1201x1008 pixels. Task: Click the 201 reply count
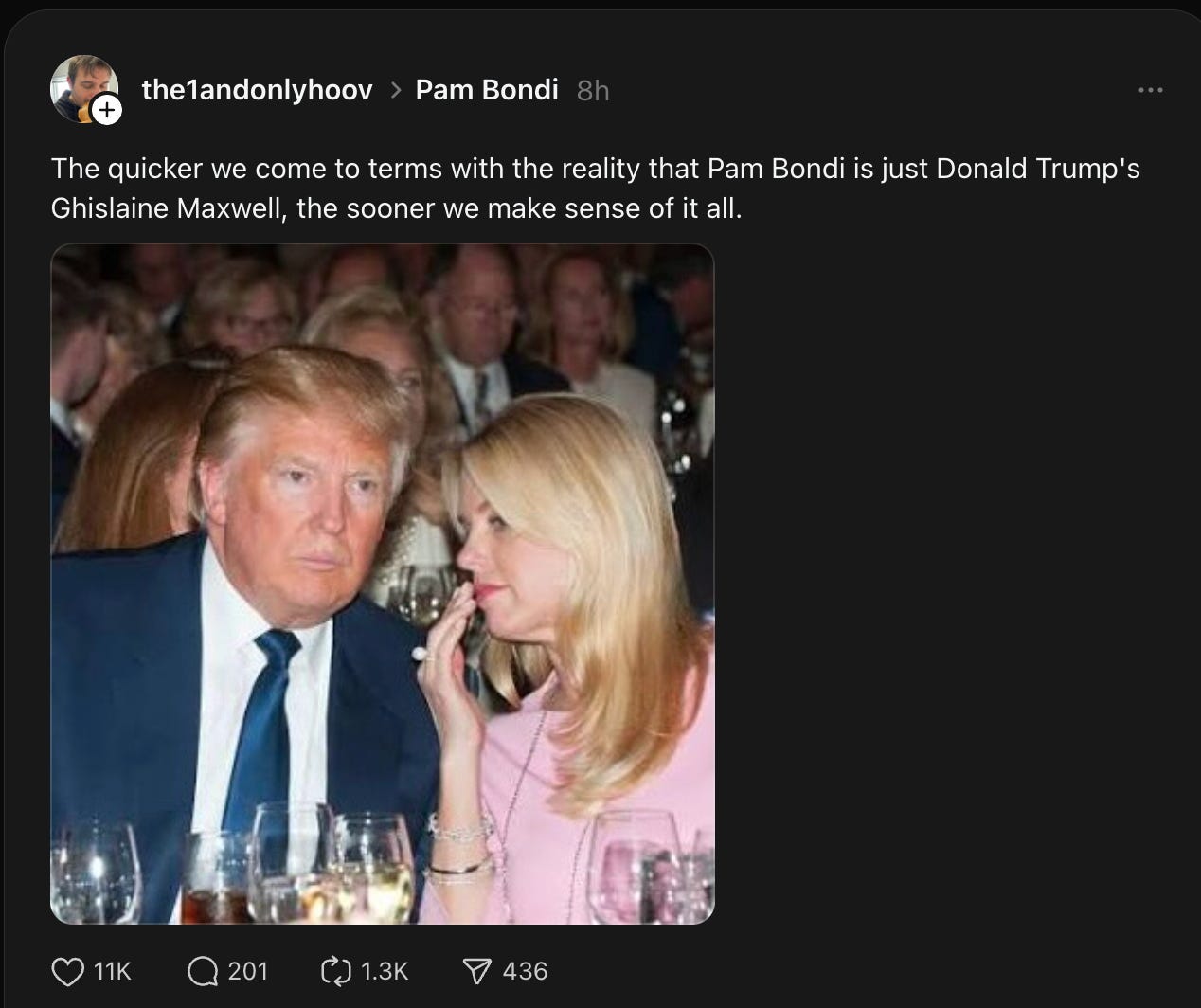click(246, 971)
